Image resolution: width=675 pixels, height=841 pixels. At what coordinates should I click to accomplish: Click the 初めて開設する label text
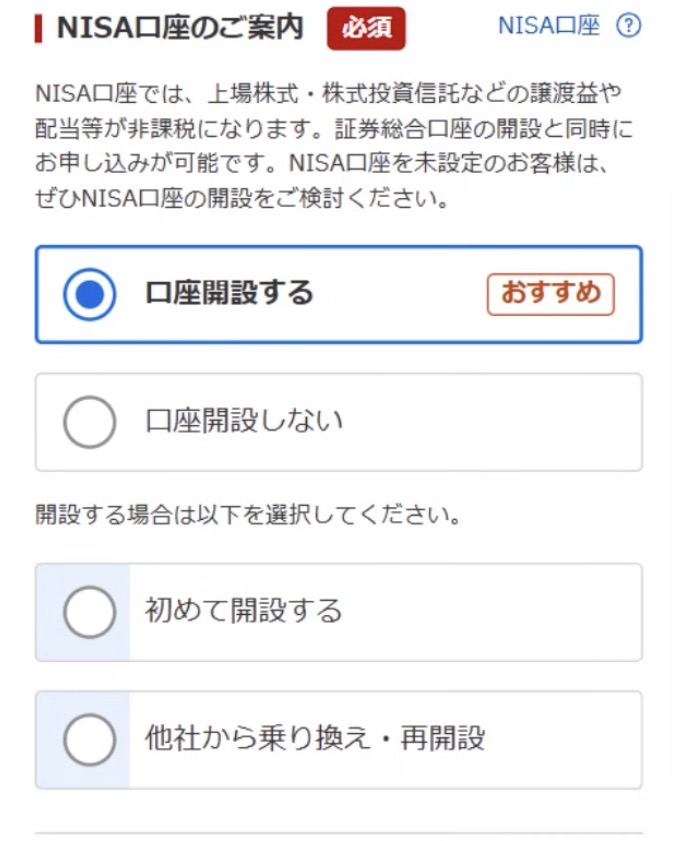point(244,612)
